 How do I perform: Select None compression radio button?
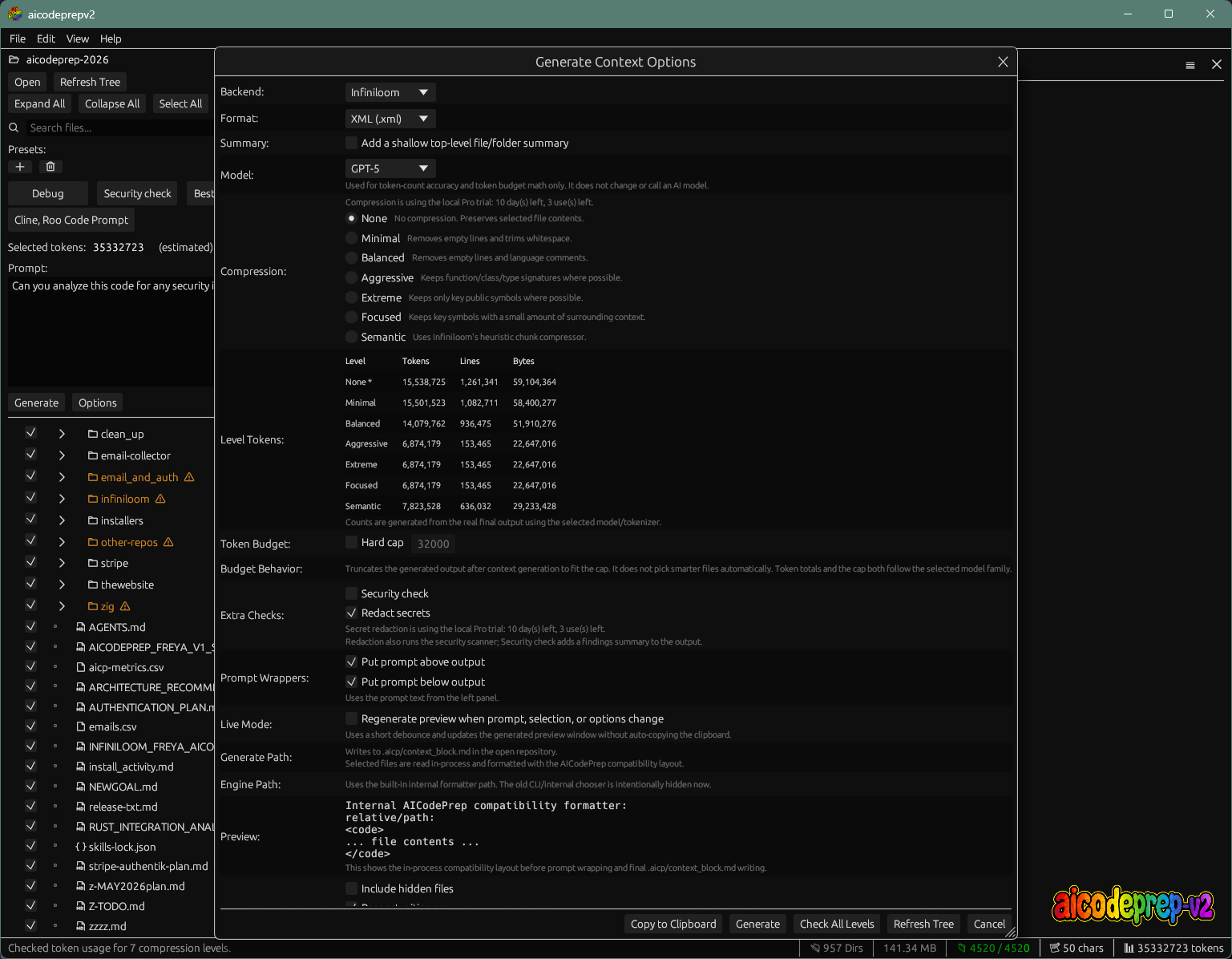pyautogui.click(x=351, y=218)
